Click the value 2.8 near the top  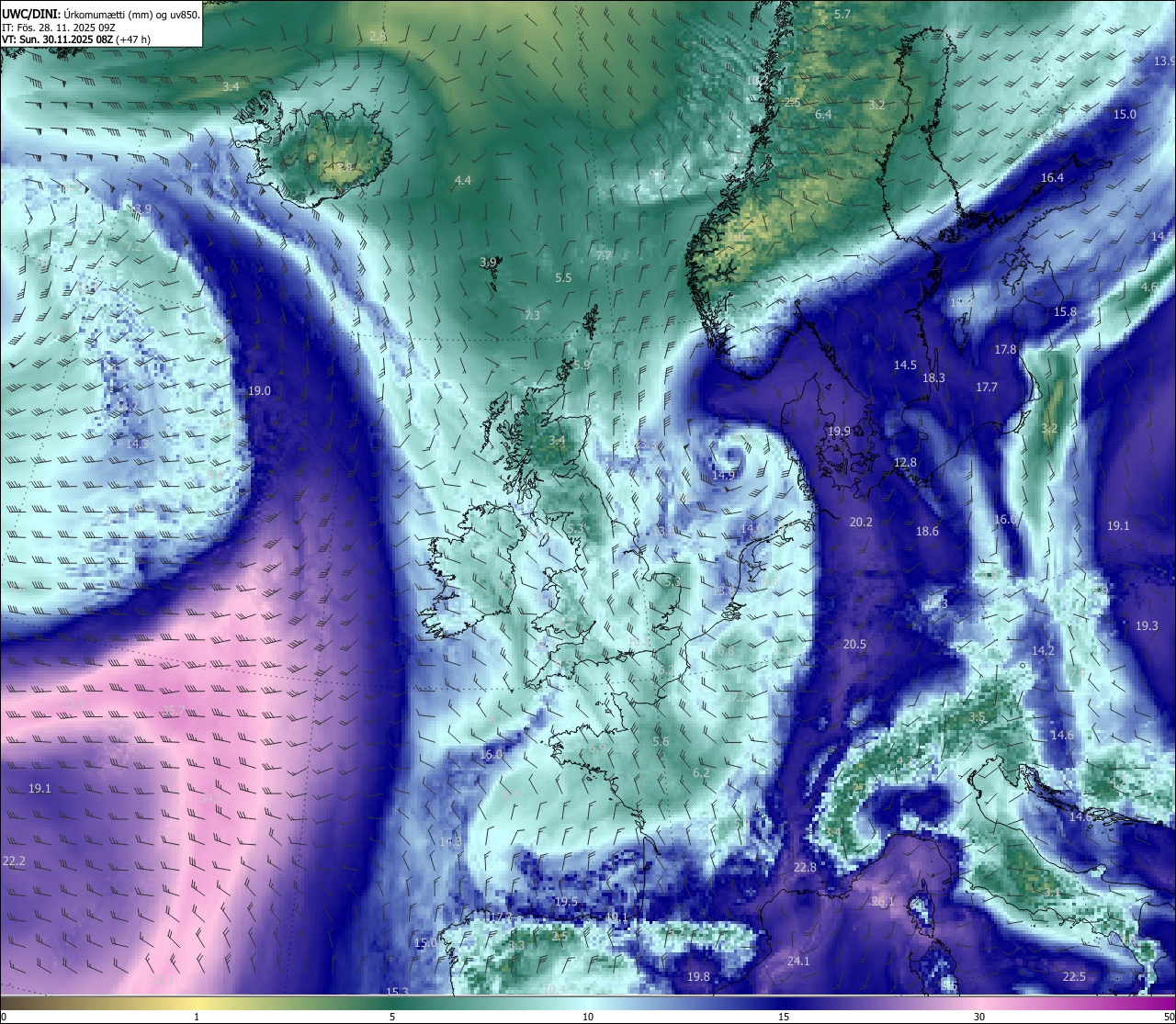378,37
